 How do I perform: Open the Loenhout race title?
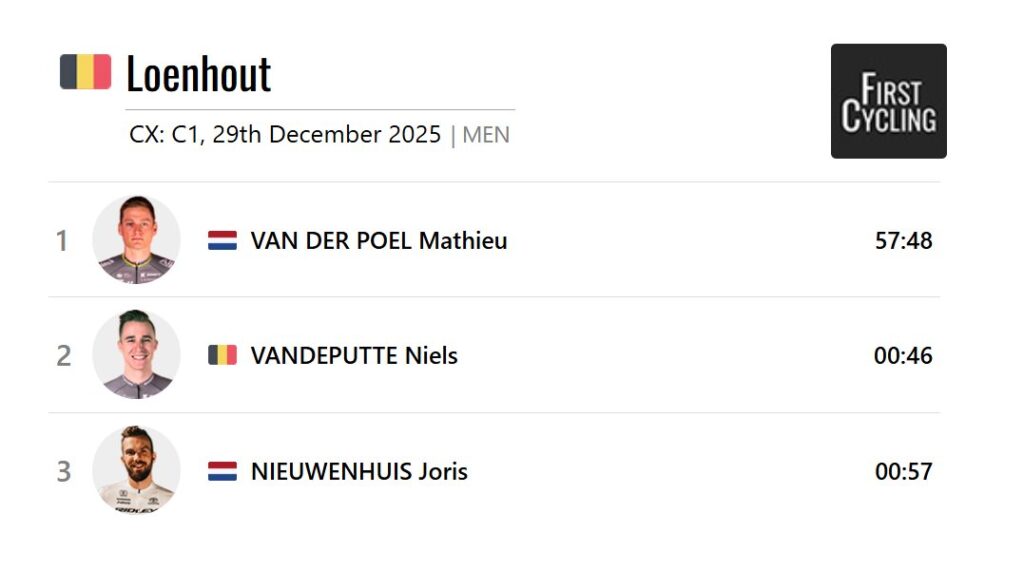[198, 74]
